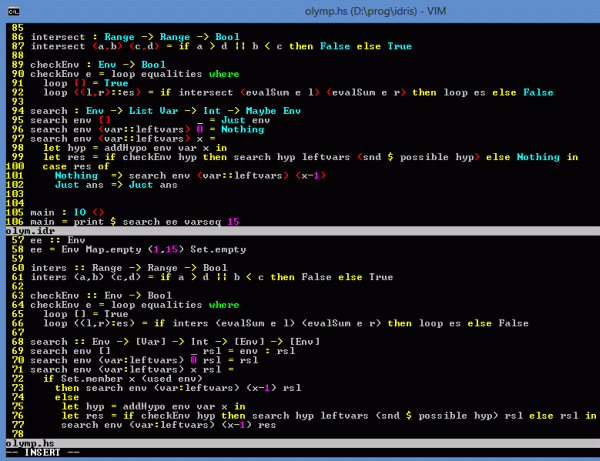
Task: Click 'Map.empty' on line 58
Action: 113,249
